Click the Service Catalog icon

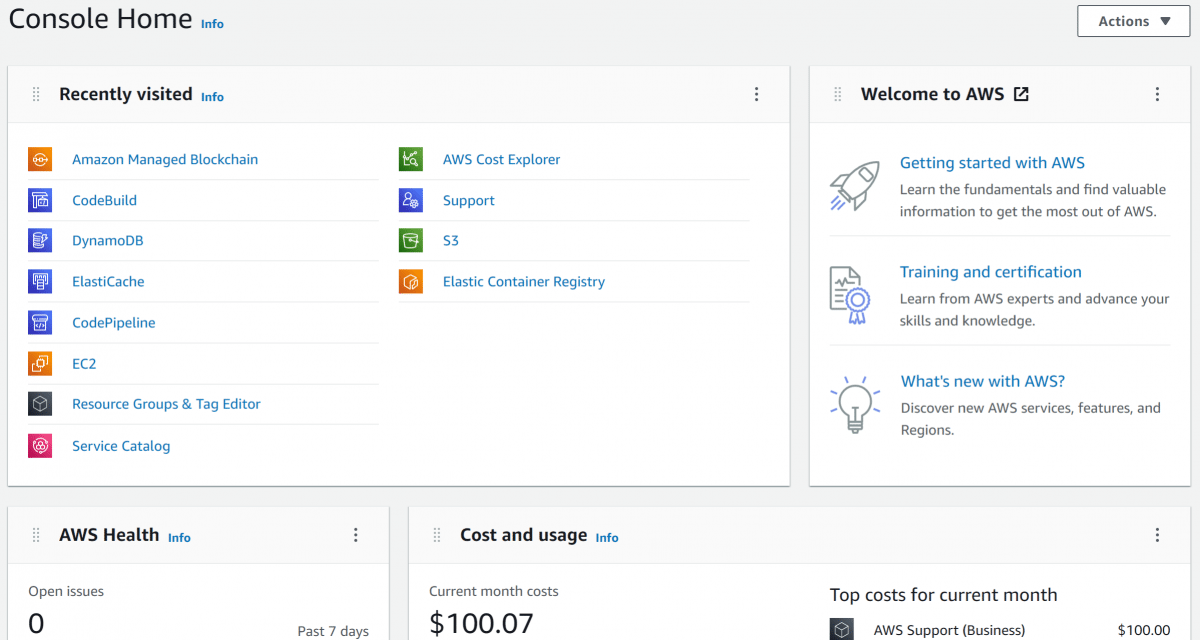click(x=40, y=446)
